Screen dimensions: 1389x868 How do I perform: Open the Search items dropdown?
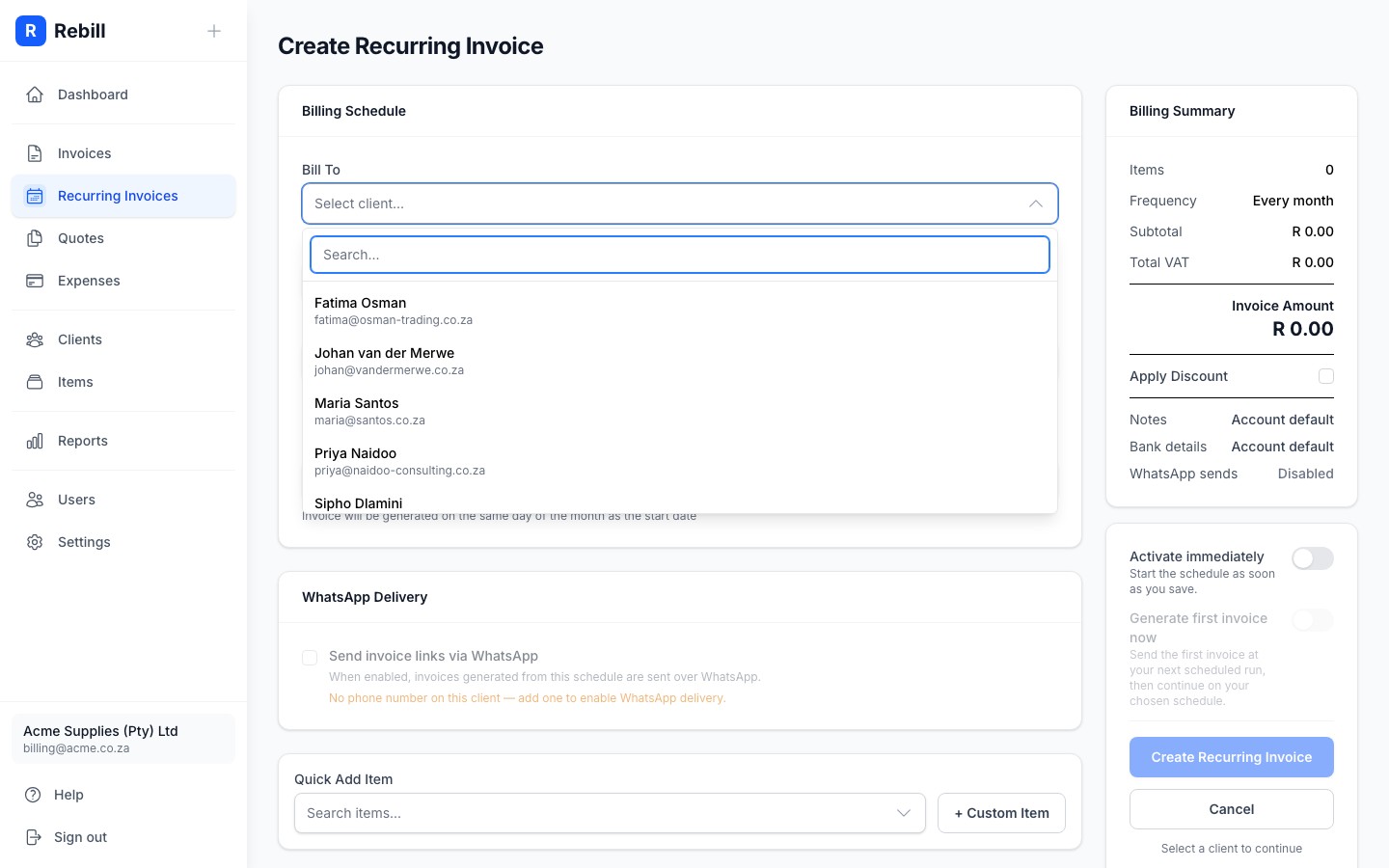pyautogui.click(x=904, y=813)
